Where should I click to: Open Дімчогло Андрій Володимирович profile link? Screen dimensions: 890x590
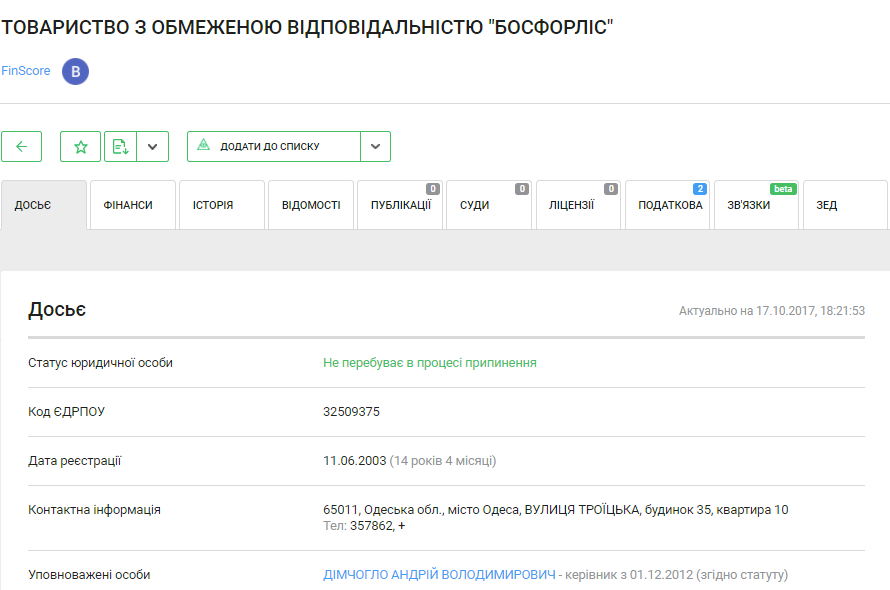click(x=439, y=575)
